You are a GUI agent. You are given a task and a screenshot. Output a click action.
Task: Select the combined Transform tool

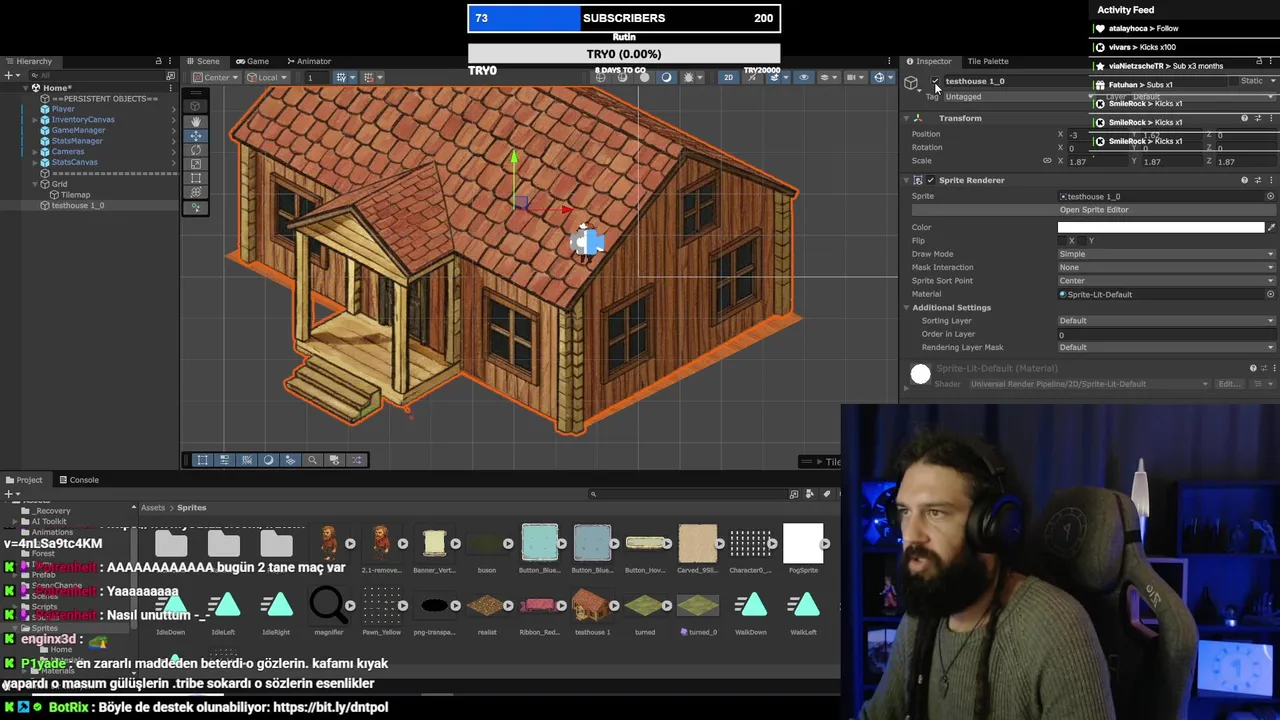click(x=195, y=192)
